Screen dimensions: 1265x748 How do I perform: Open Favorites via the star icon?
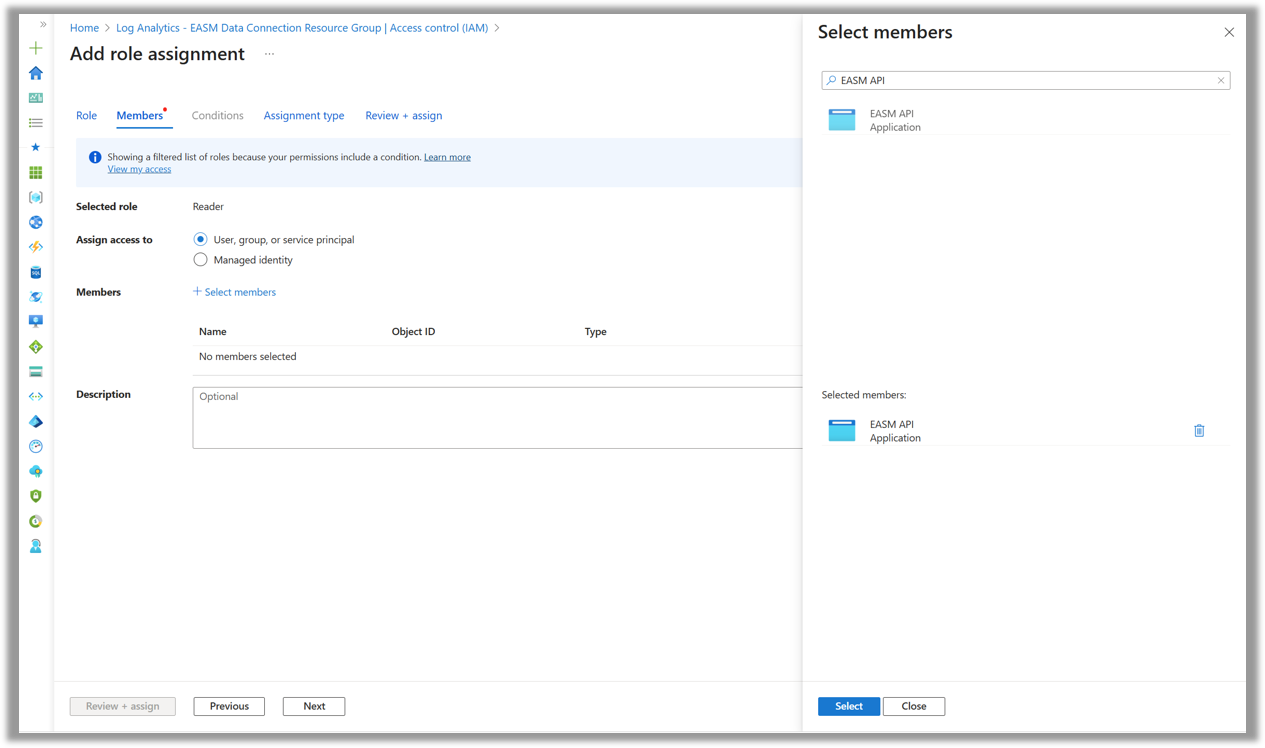(x=36, y=147)
